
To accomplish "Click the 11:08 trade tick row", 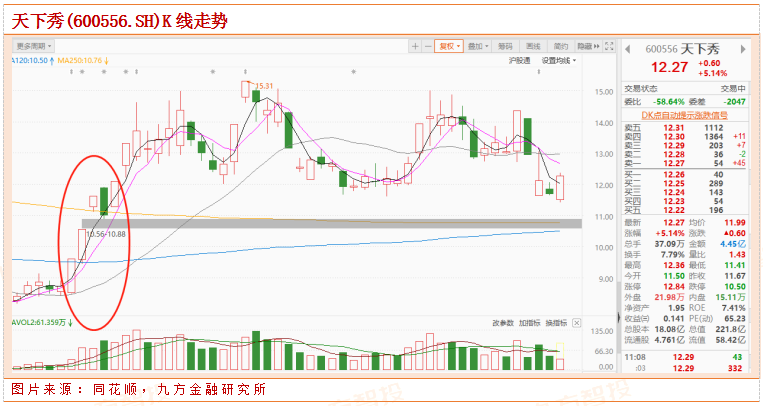I will tap(685, 357).
